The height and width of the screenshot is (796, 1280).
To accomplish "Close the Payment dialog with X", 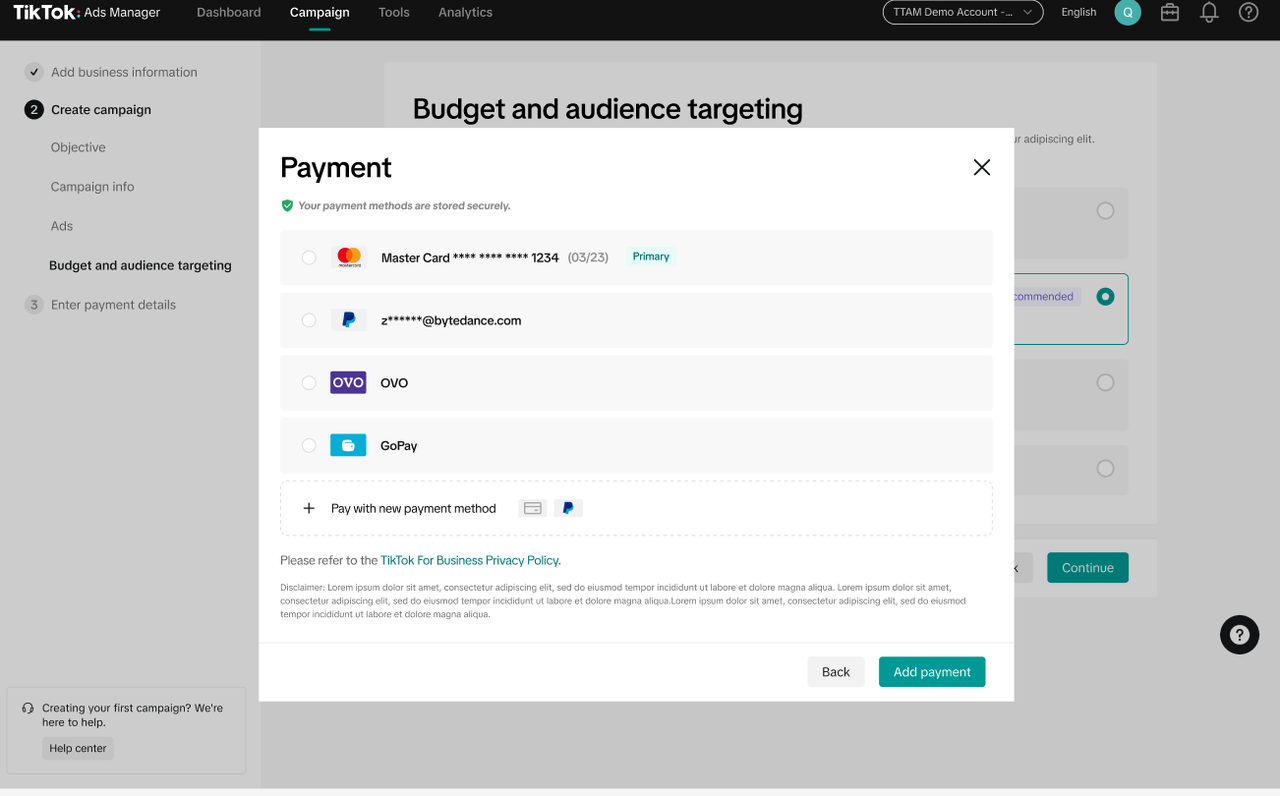I will click(982, 167).
